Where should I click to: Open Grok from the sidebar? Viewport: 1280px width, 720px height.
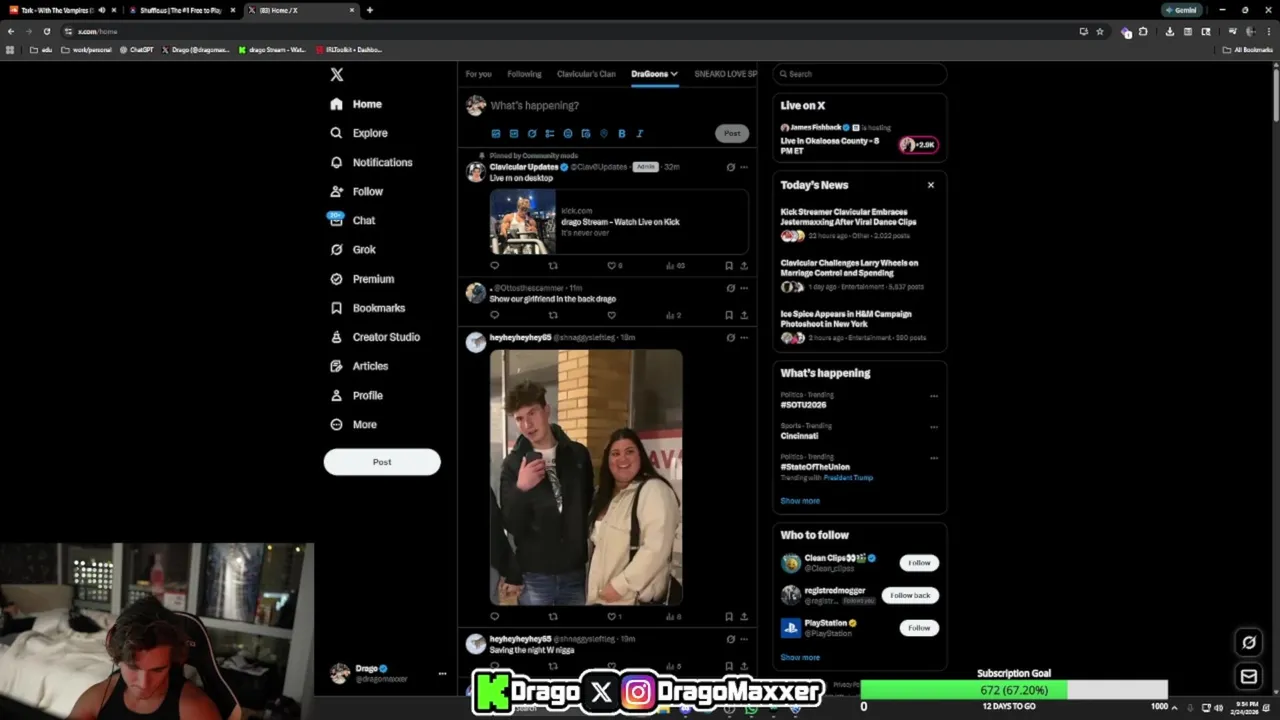point(353,249)
